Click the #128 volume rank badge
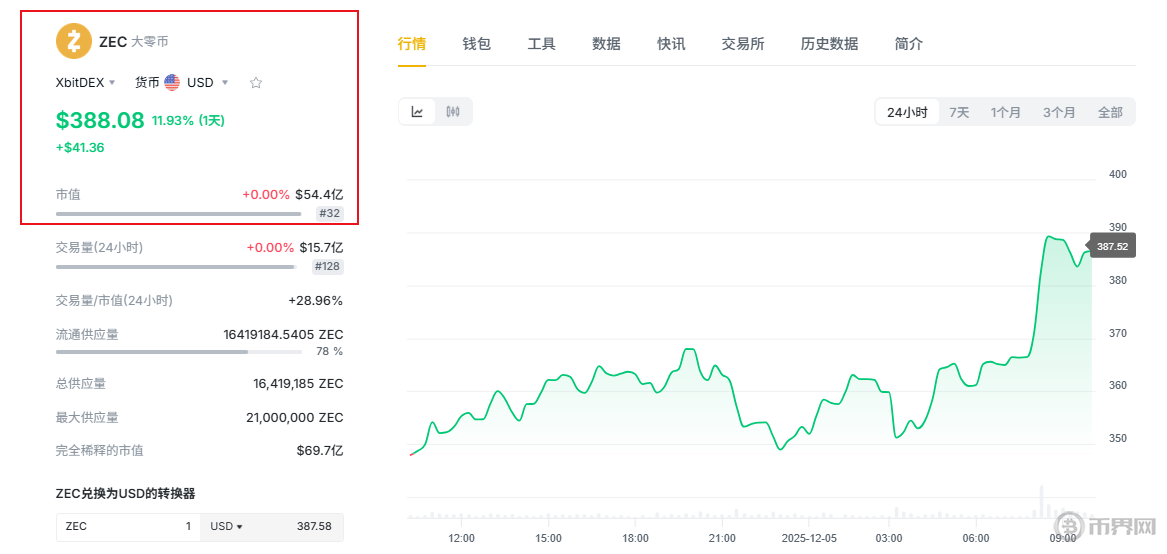This screenshot has height=554, width=1167. pos(327,266)
